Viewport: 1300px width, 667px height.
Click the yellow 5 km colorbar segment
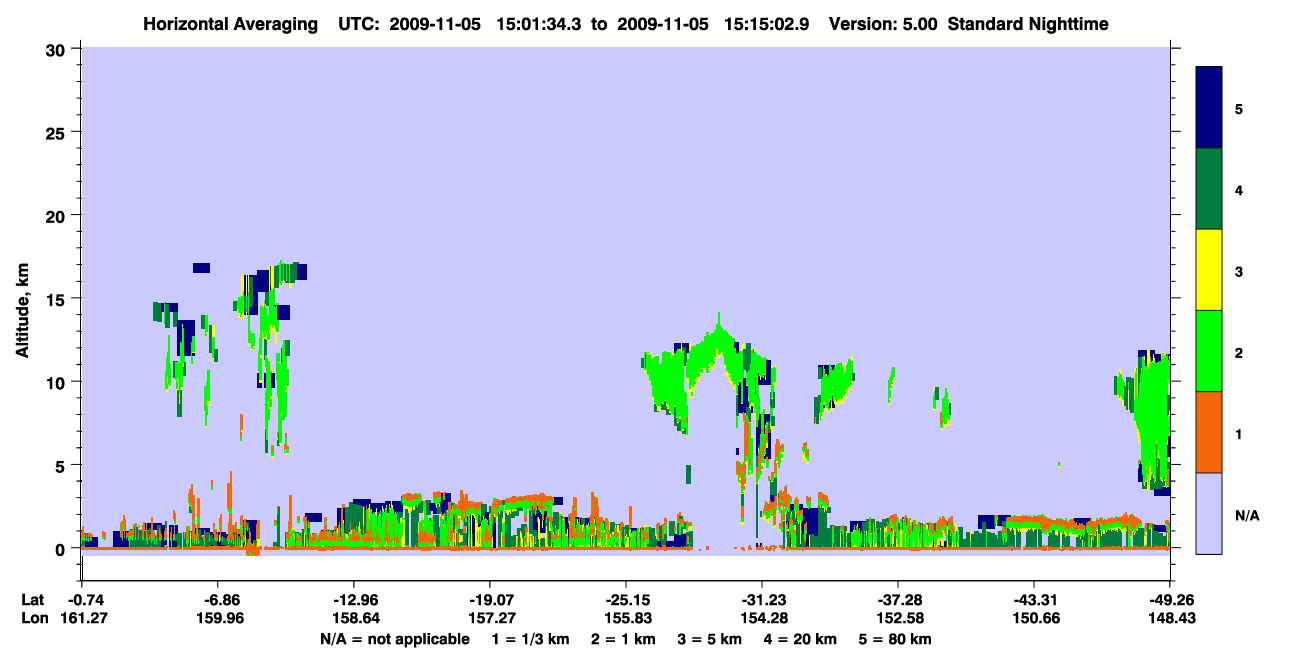(1209, 270)
